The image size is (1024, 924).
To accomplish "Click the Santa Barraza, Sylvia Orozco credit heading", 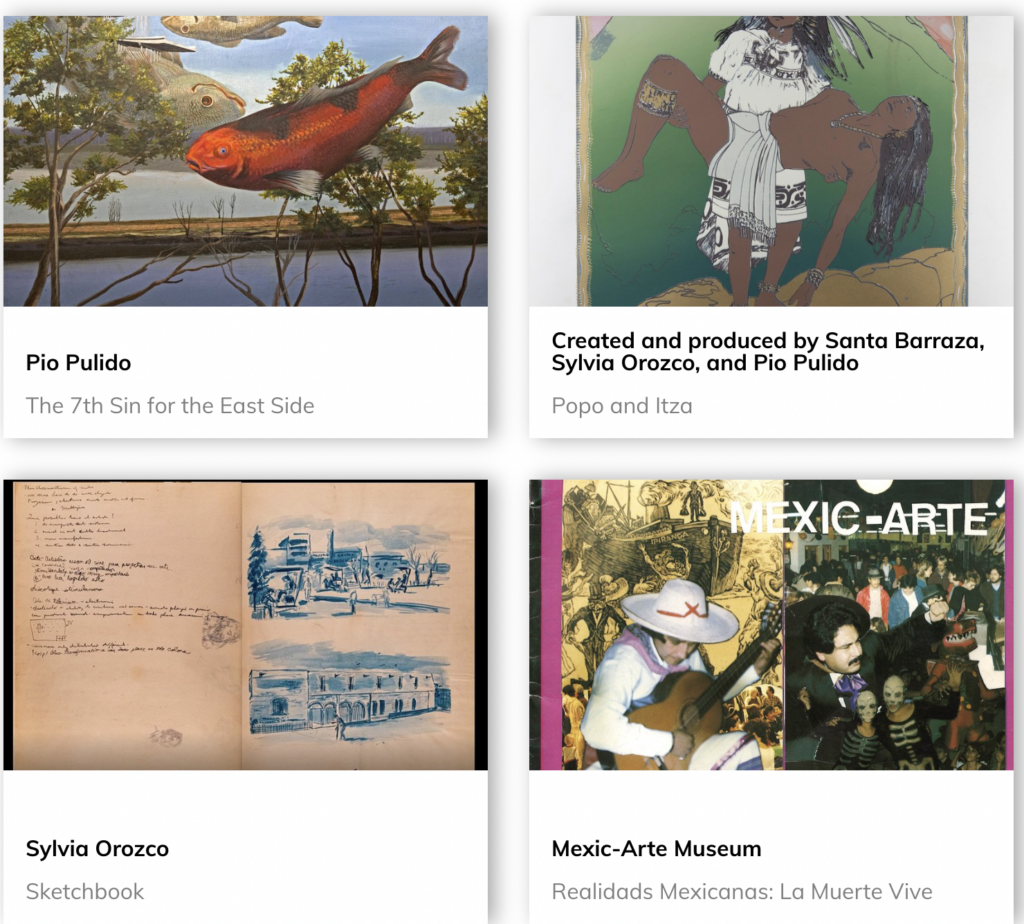I will 767,351.
